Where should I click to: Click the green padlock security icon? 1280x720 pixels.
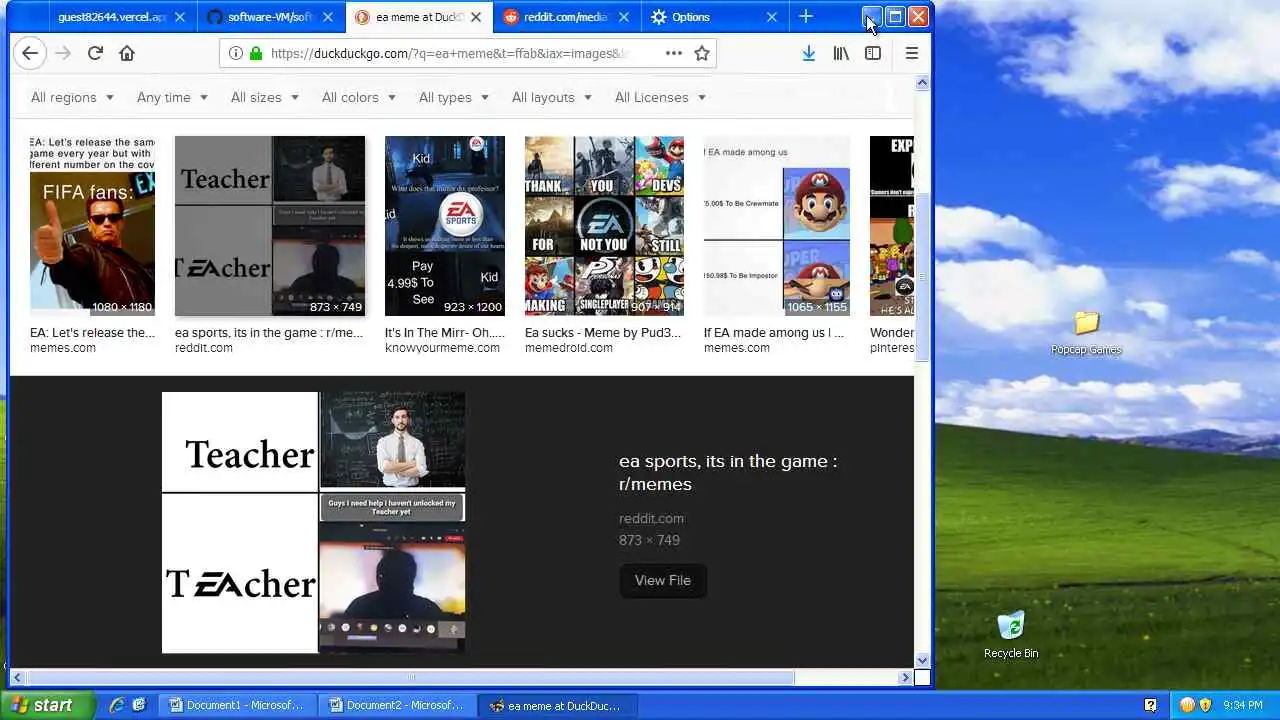[x=256, y=54]
